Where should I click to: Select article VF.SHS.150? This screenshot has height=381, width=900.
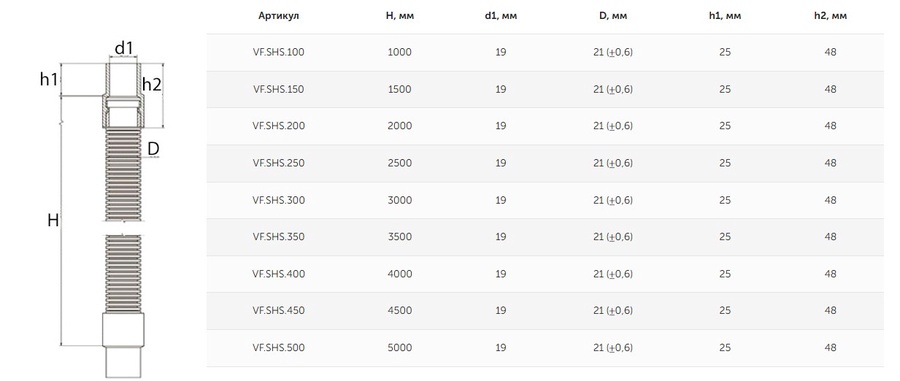point(278,90)
